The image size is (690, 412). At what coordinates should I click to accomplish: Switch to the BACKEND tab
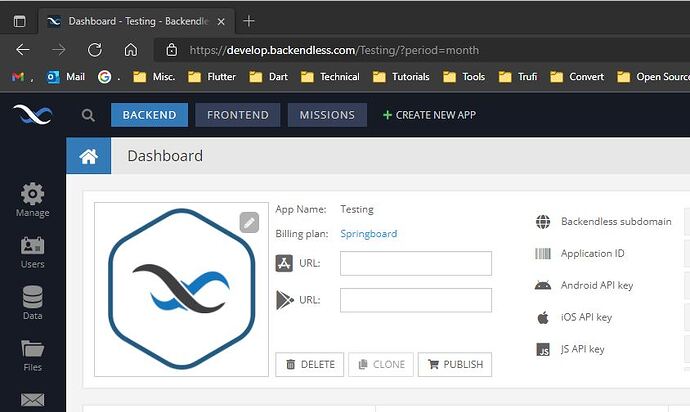click(x=150, y=115)
